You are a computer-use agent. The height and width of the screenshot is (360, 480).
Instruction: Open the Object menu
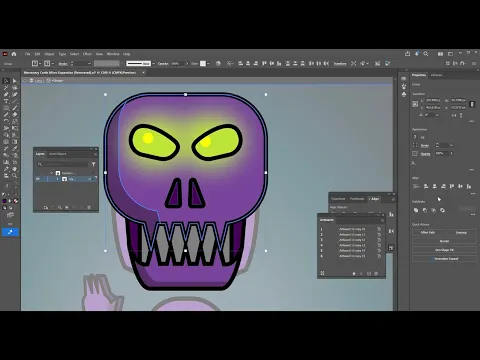click(49, 54)
